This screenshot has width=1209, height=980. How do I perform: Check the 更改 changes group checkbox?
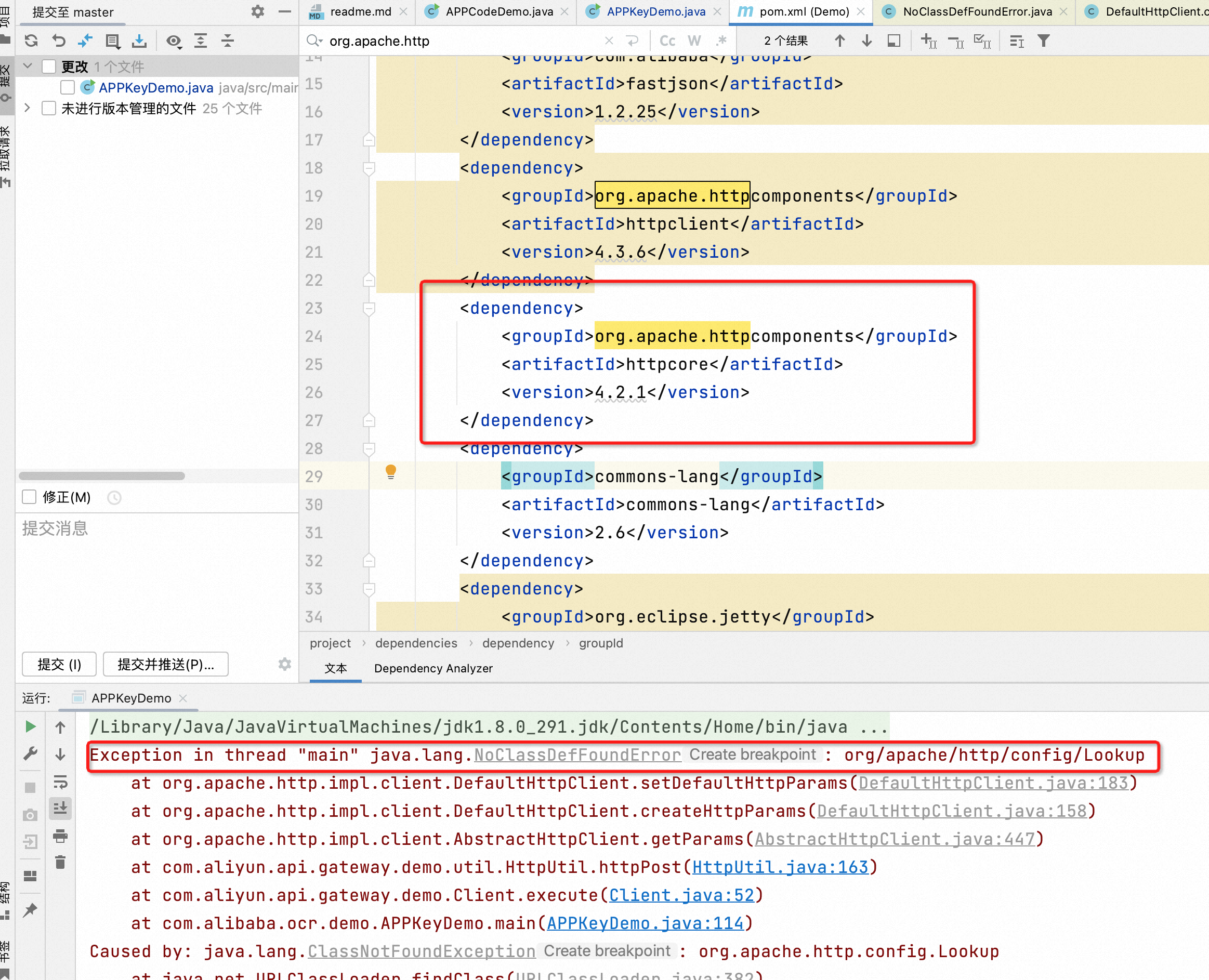pos(49,67)
